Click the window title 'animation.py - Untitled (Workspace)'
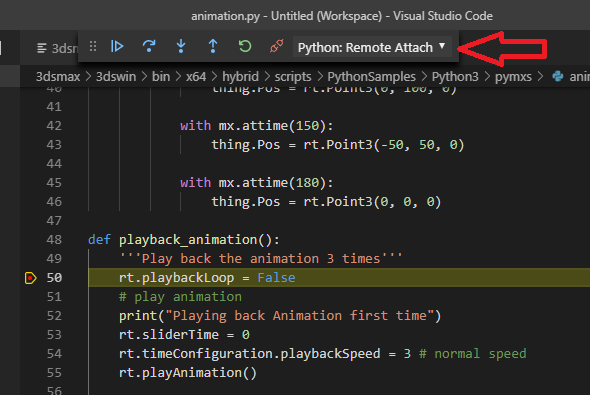Viewport: 590px width, 395px height. click(x=287, y=16)
